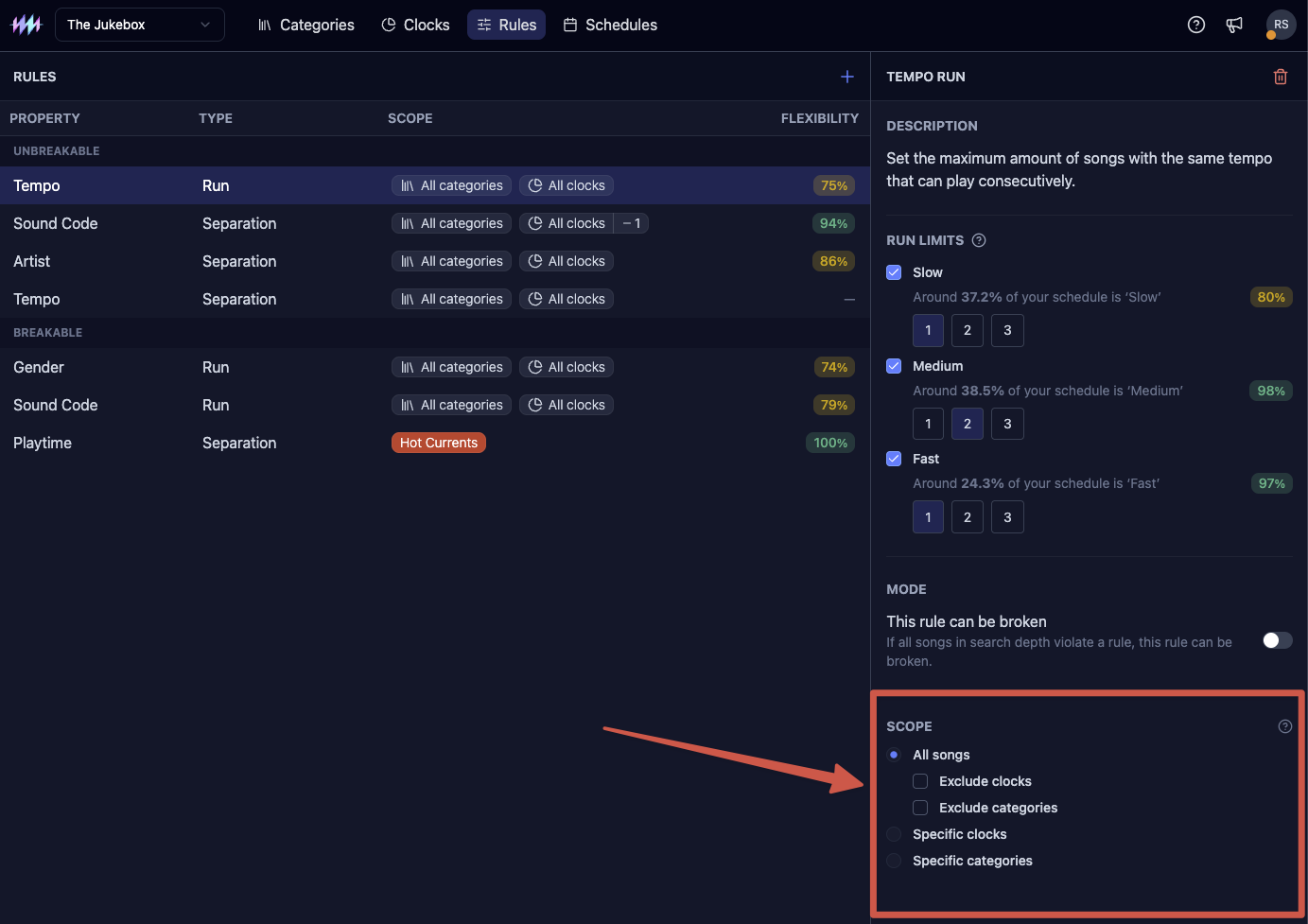Set Medium run limit to 2

click(968, 424)
